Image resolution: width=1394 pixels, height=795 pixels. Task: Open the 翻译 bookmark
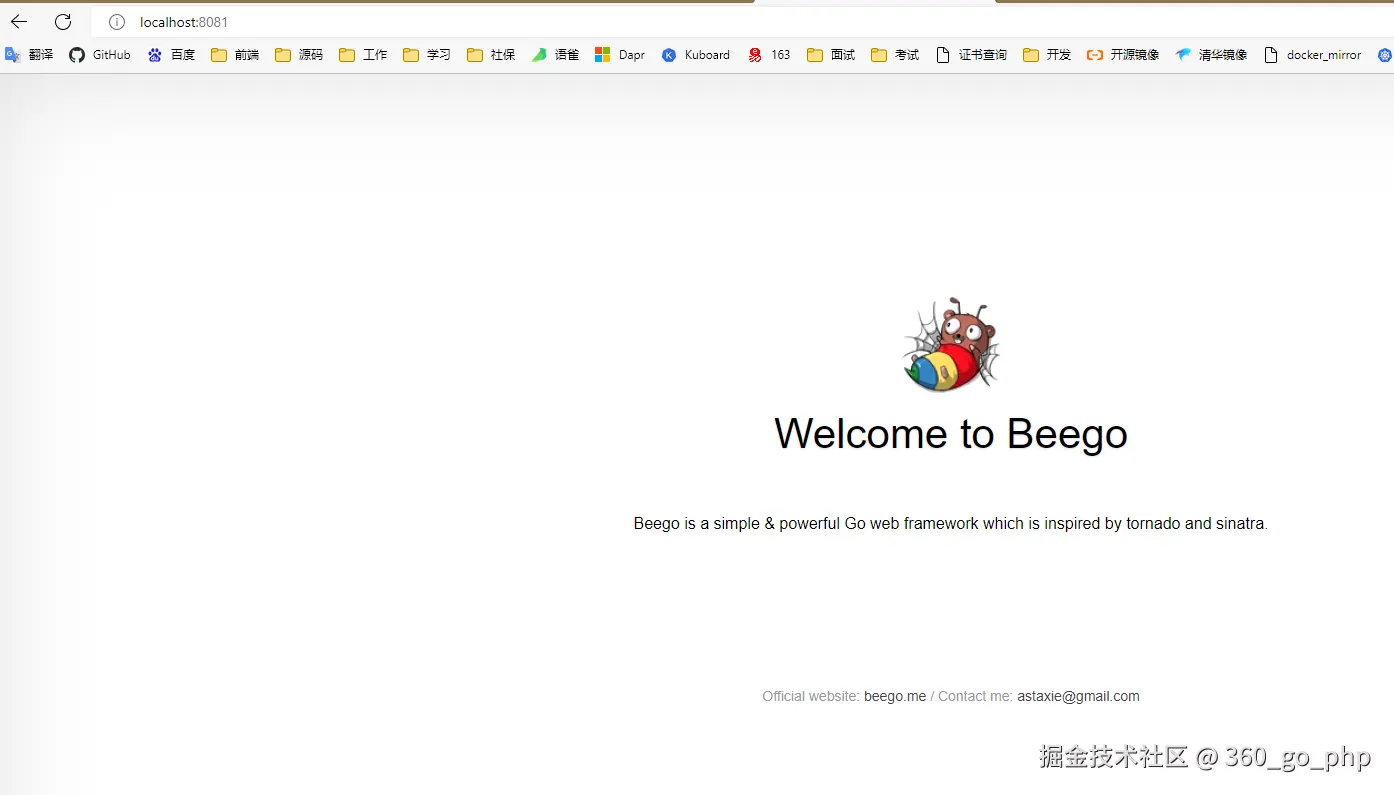[x=29, y=55]
